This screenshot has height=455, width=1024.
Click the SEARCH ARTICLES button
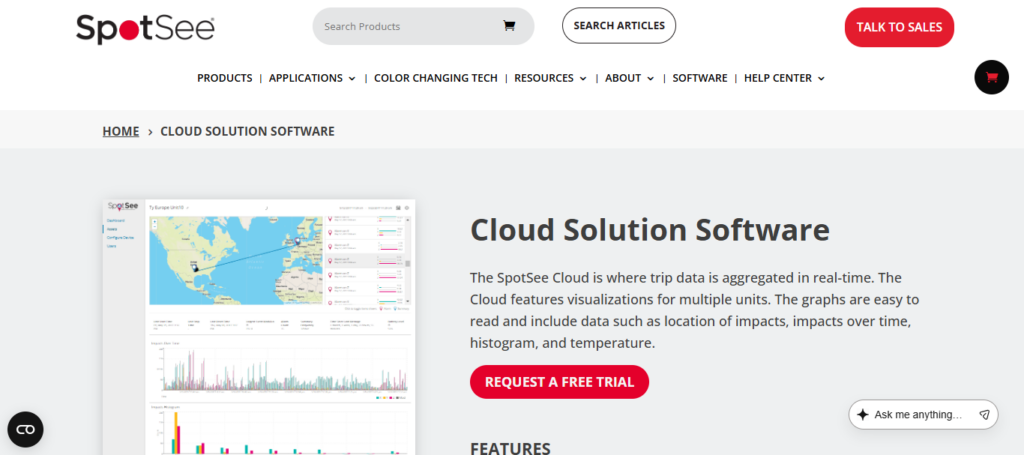pos(618,25)
